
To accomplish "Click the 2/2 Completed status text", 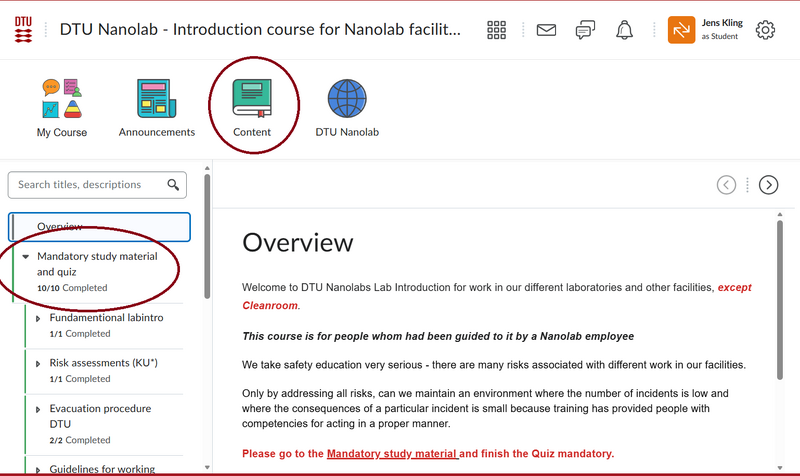I will (x=80, y=440).
